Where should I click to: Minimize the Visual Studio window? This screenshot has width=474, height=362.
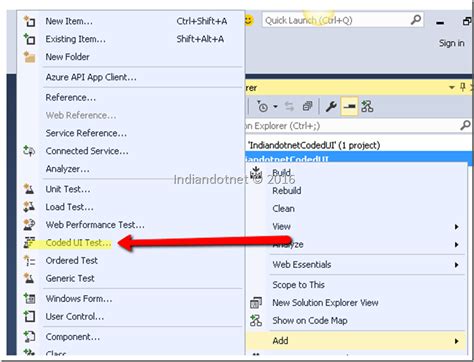440,23
